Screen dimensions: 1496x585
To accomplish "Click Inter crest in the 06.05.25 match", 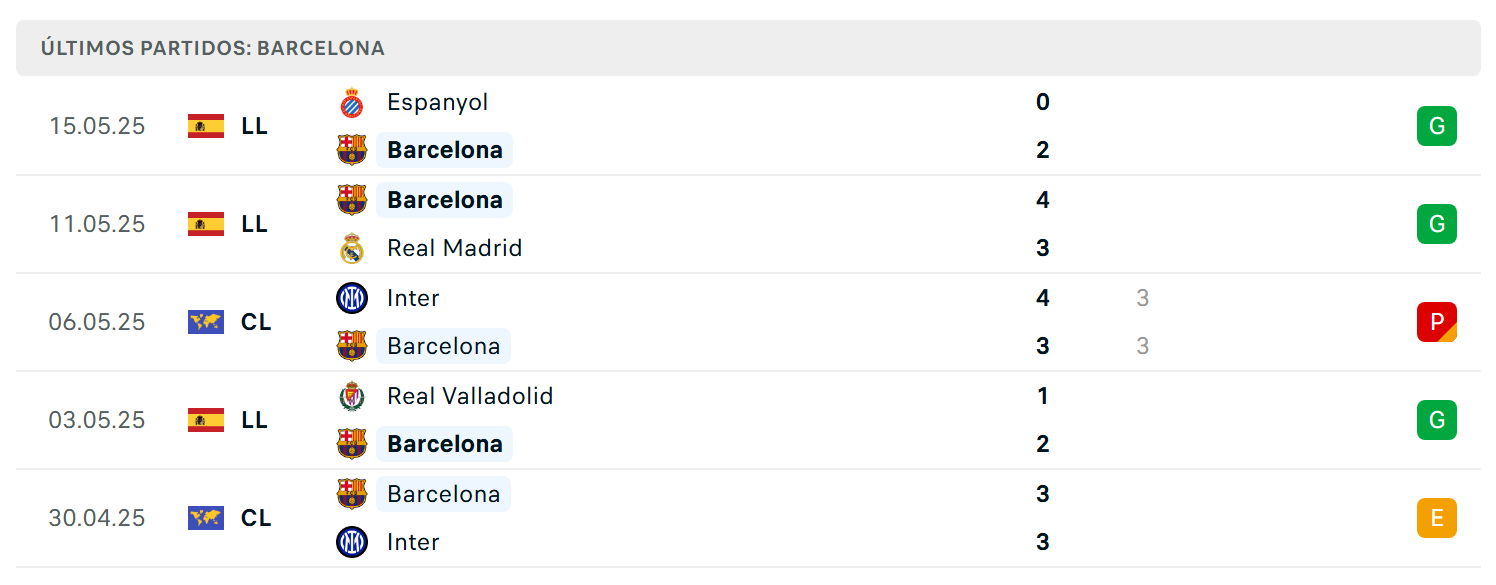I will [x=352, y=298].
